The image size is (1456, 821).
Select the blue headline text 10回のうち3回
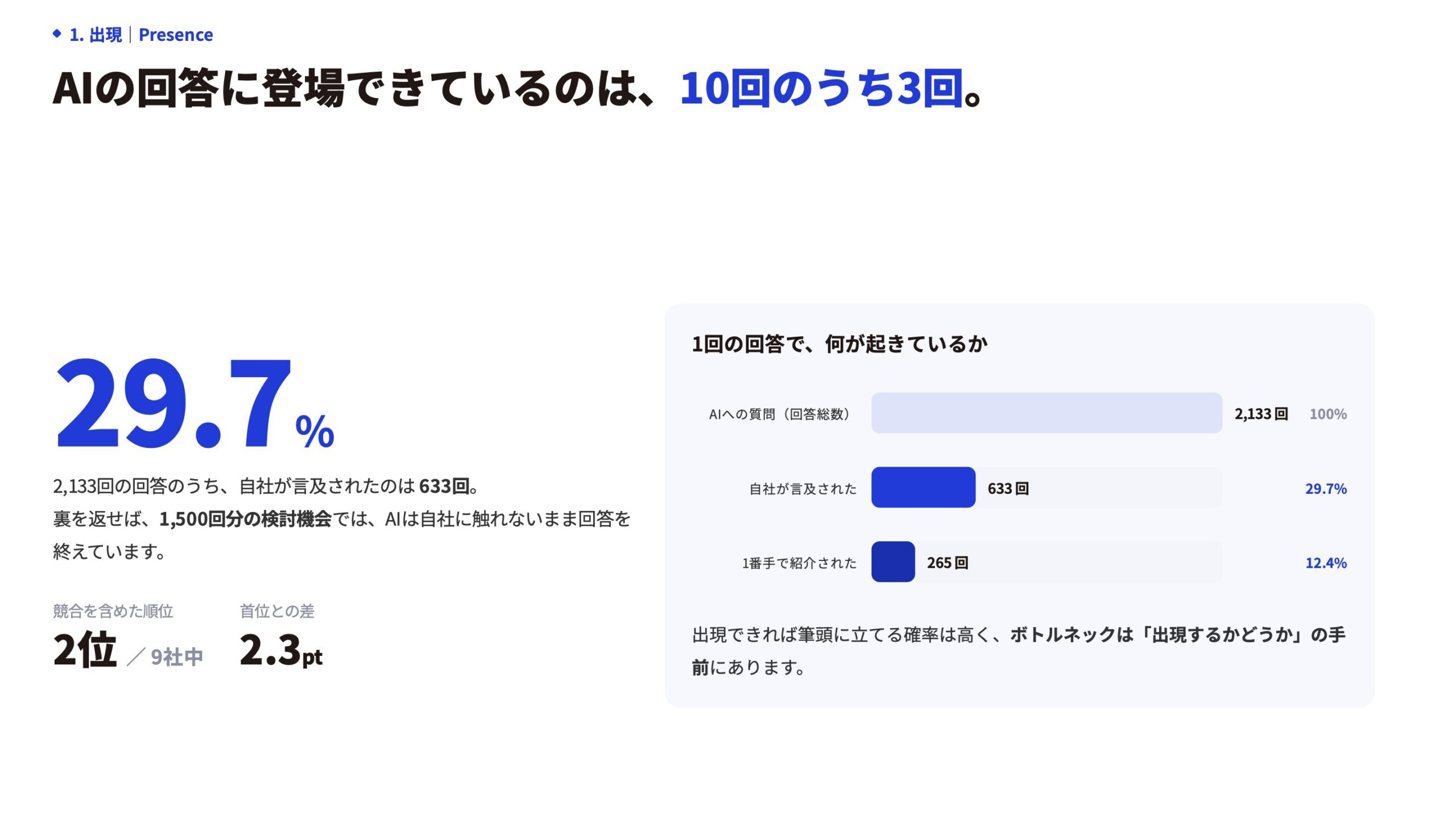[x=822, y=89]
